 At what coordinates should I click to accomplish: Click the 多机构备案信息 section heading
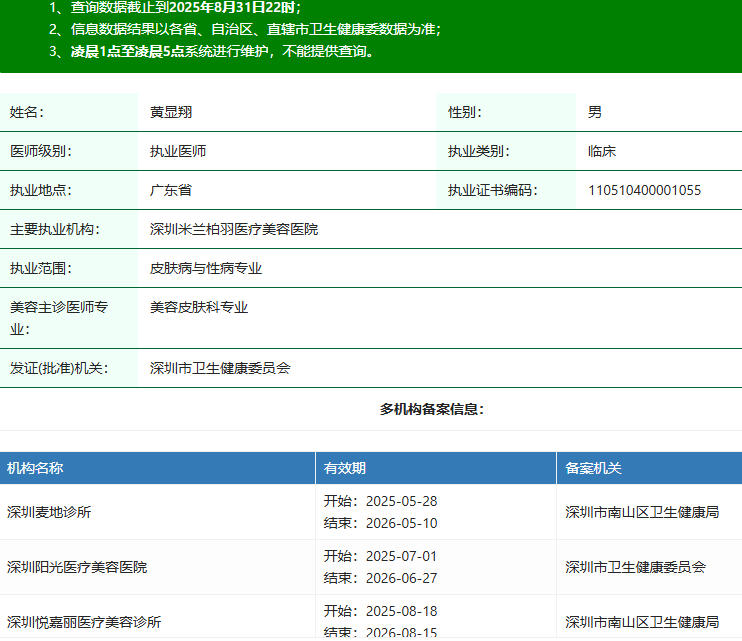432,409
